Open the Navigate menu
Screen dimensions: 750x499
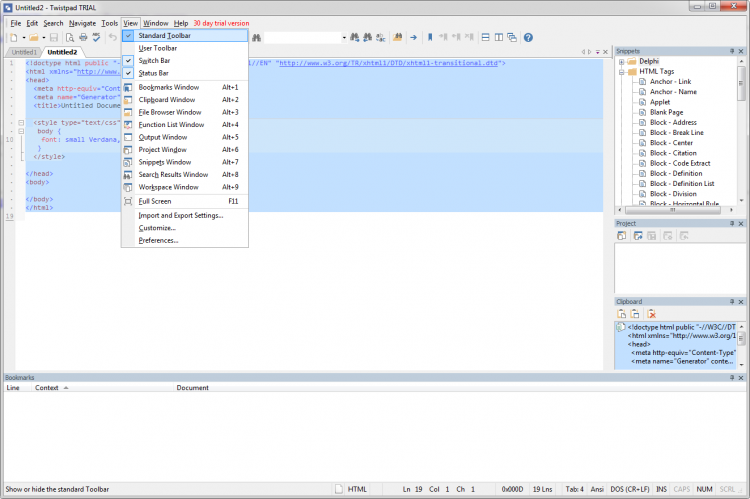(82, 23)
